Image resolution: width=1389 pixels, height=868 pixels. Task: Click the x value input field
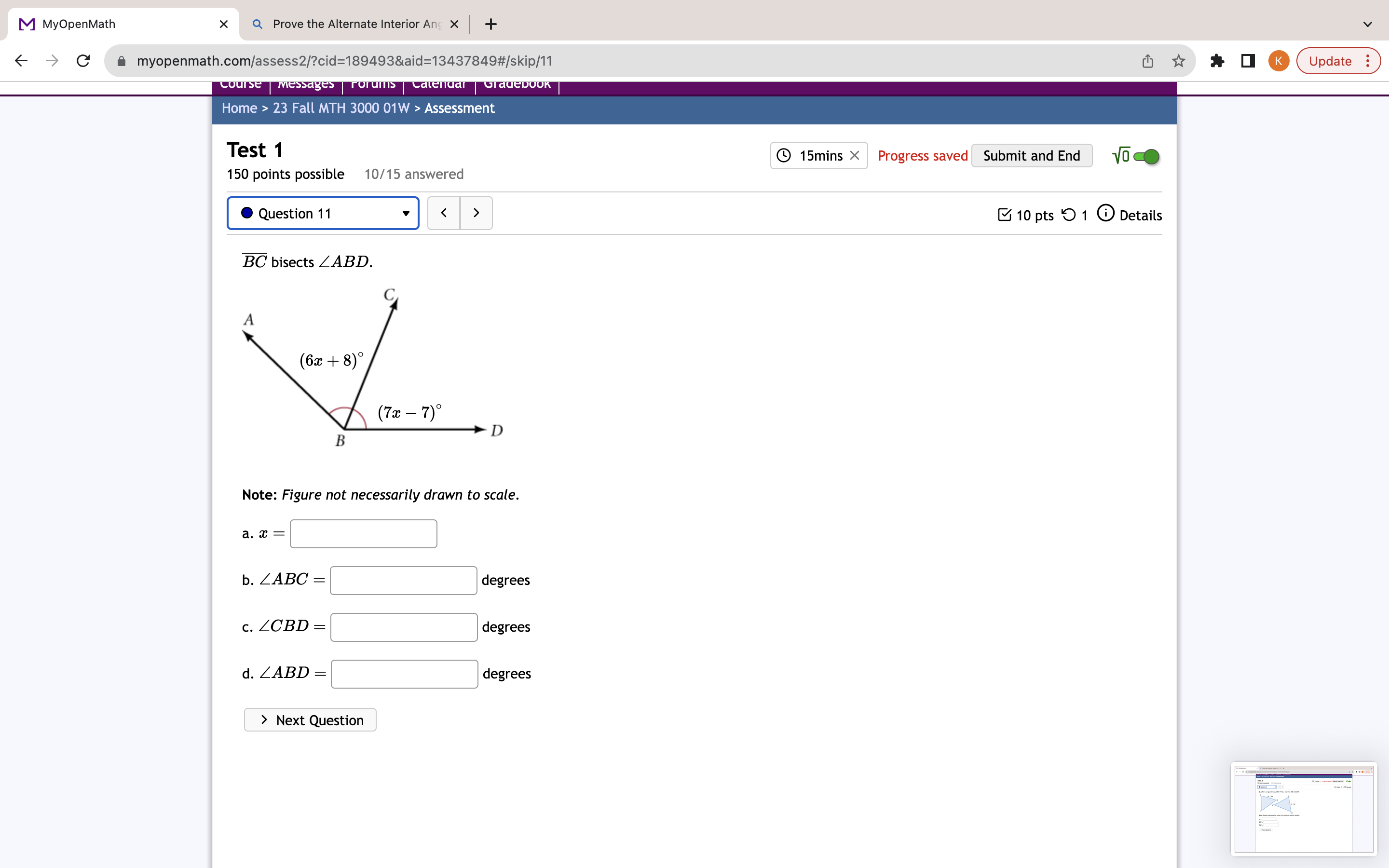pos(363,534)
